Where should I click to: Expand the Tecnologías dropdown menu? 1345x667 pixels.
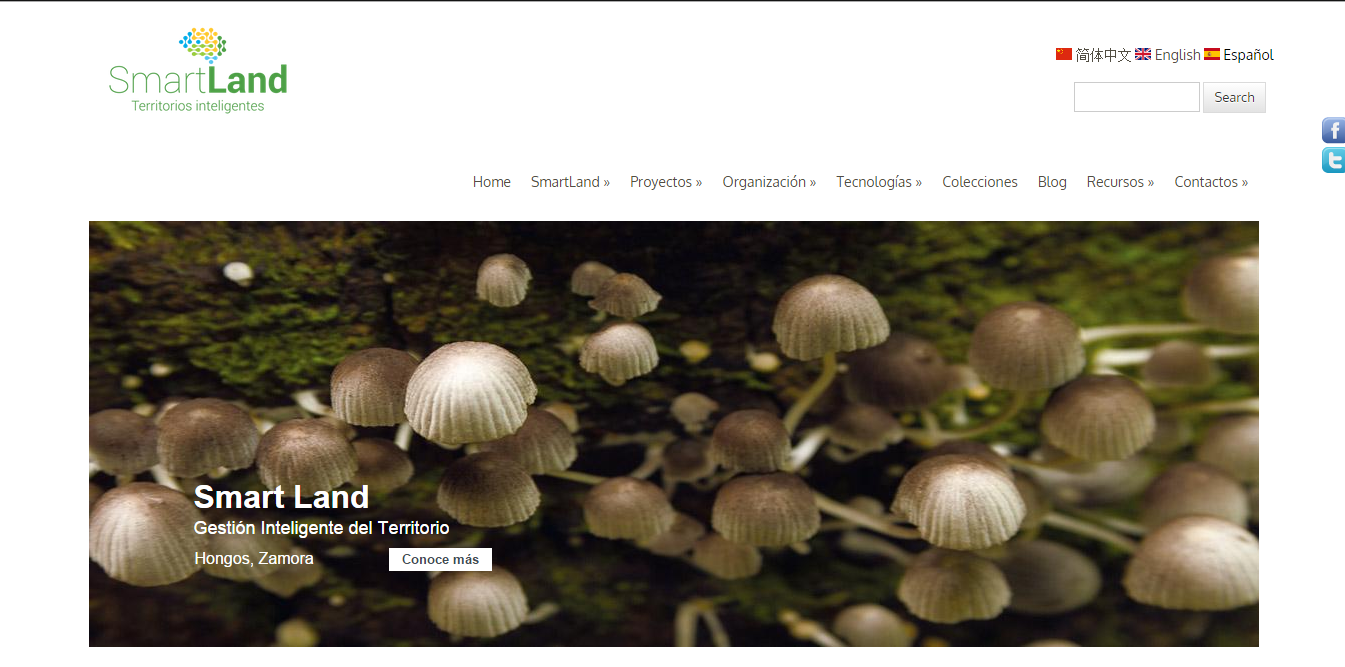pyautogui.click(x=879, y=181)
